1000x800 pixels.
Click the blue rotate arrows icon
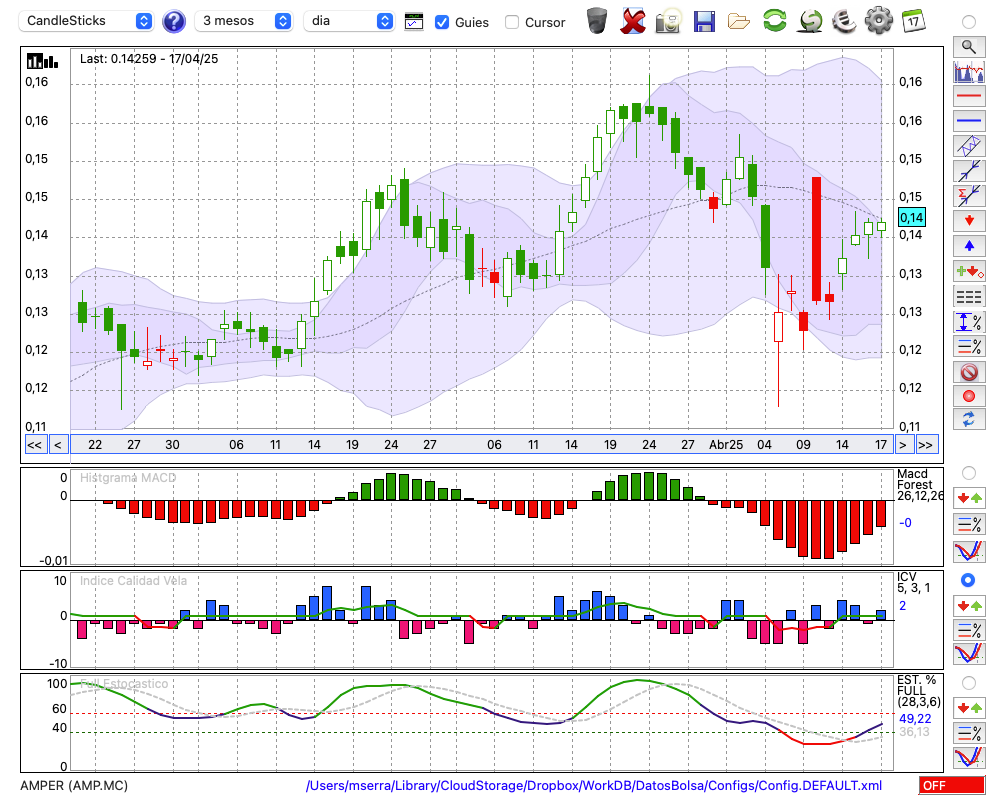click(x=969, y=420)
